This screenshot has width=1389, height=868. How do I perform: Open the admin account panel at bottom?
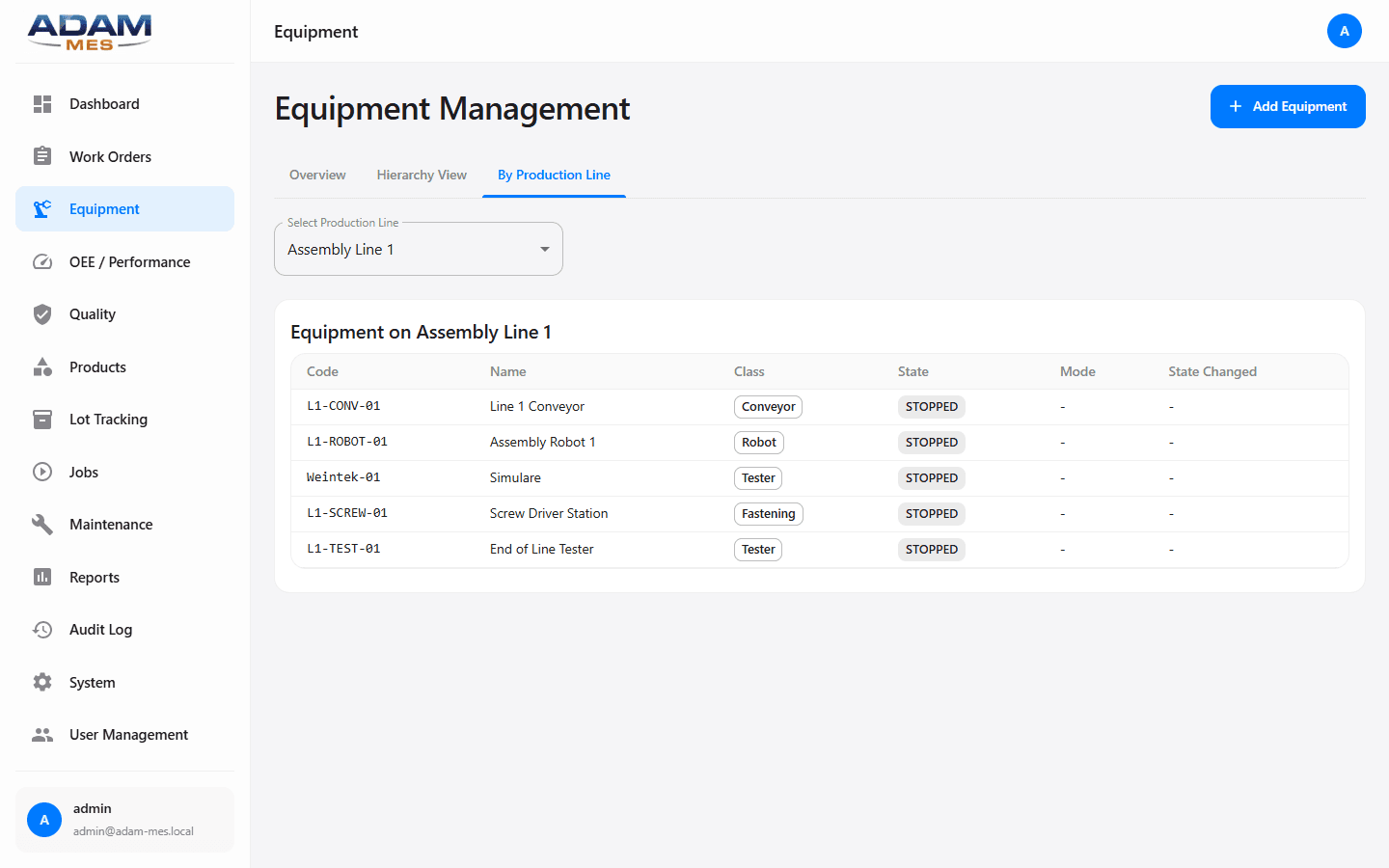(x=124, y=819)
